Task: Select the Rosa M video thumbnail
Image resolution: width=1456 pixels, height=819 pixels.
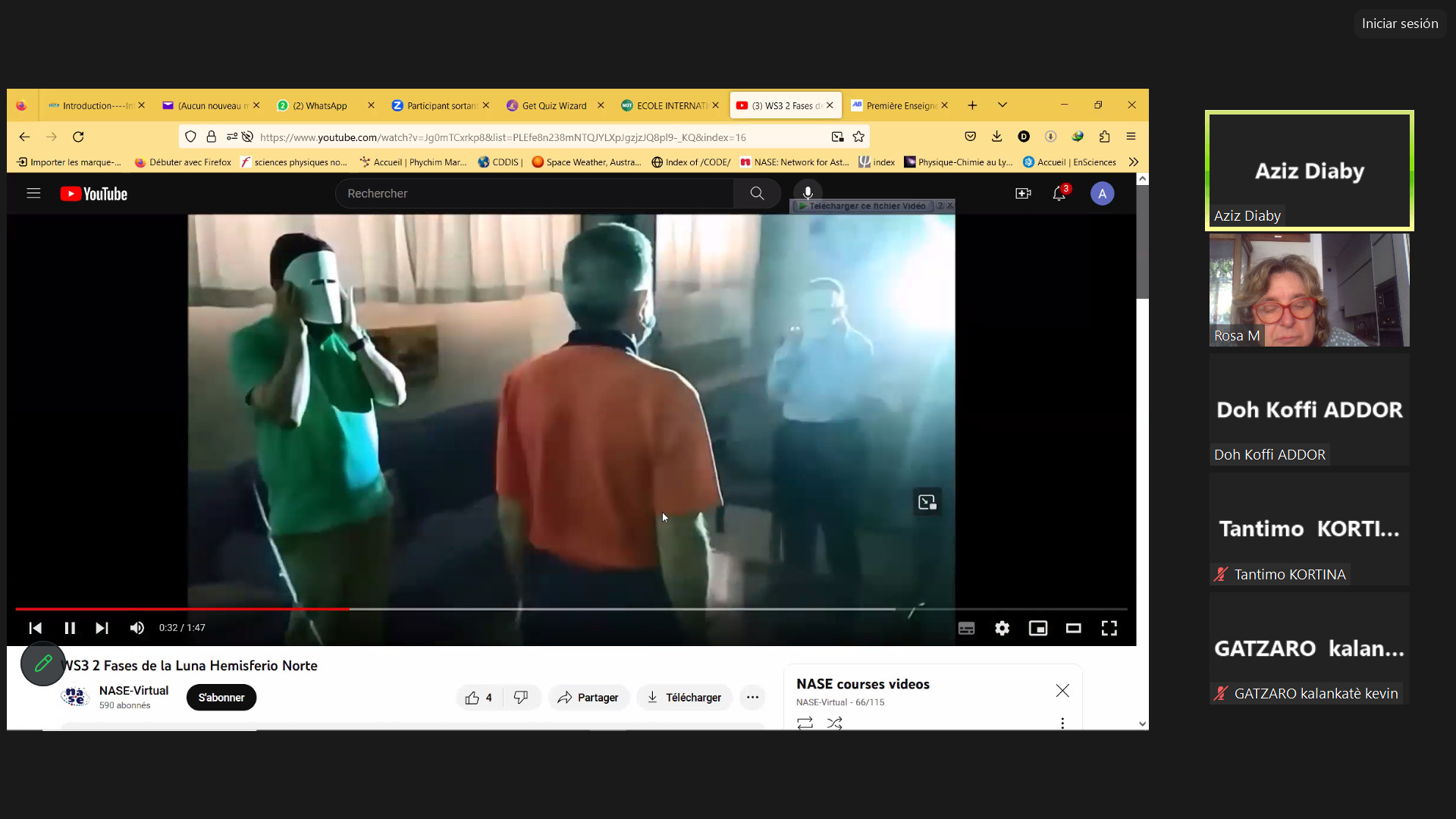Action: (x=1309, y=290)
